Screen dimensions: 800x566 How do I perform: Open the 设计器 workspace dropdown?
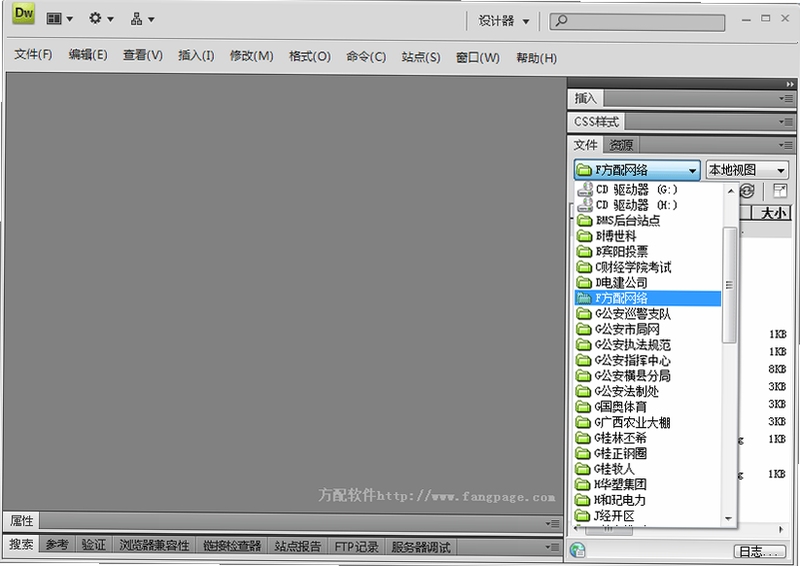click(503, 21)
